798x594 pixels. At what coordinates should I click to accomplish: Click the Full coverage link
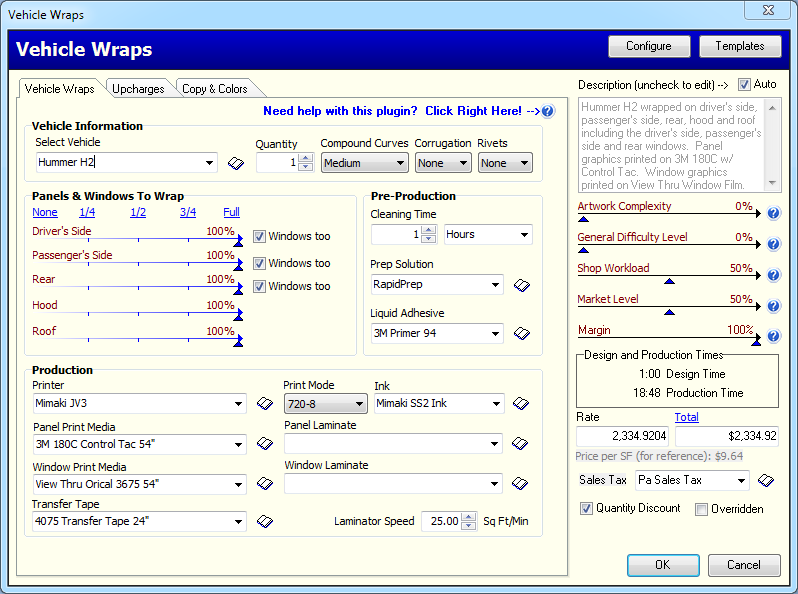pyautogui.click(x=231, y=212)
